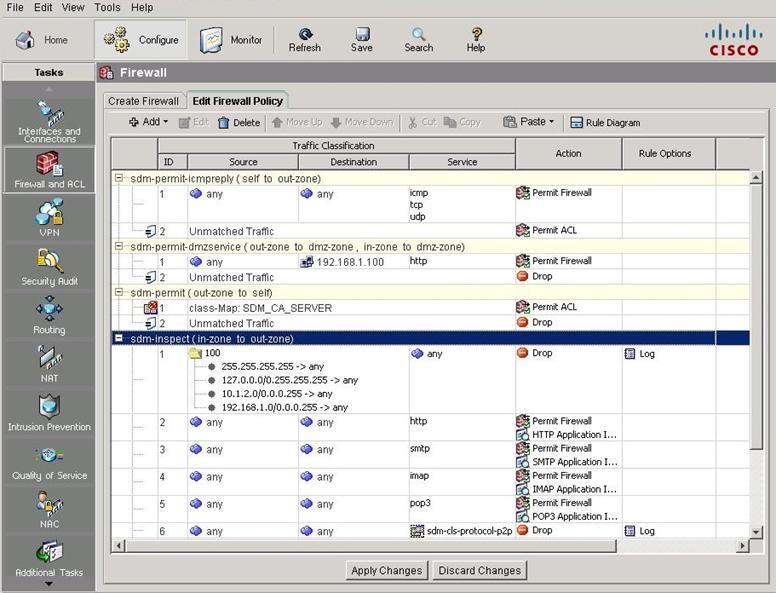Open the File menu
This screenshot has width=776, height=593.
tap(15, 7)
